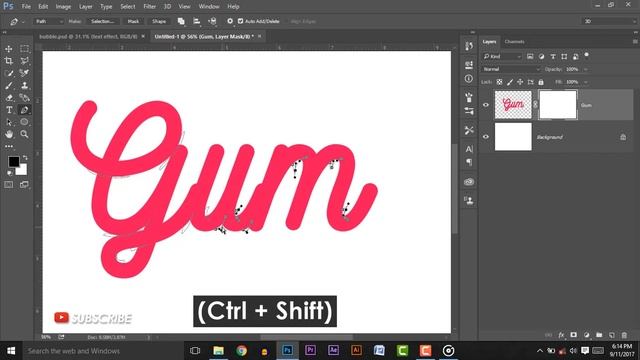
Task: Hide the Background layer
Action: coord(486,137)
